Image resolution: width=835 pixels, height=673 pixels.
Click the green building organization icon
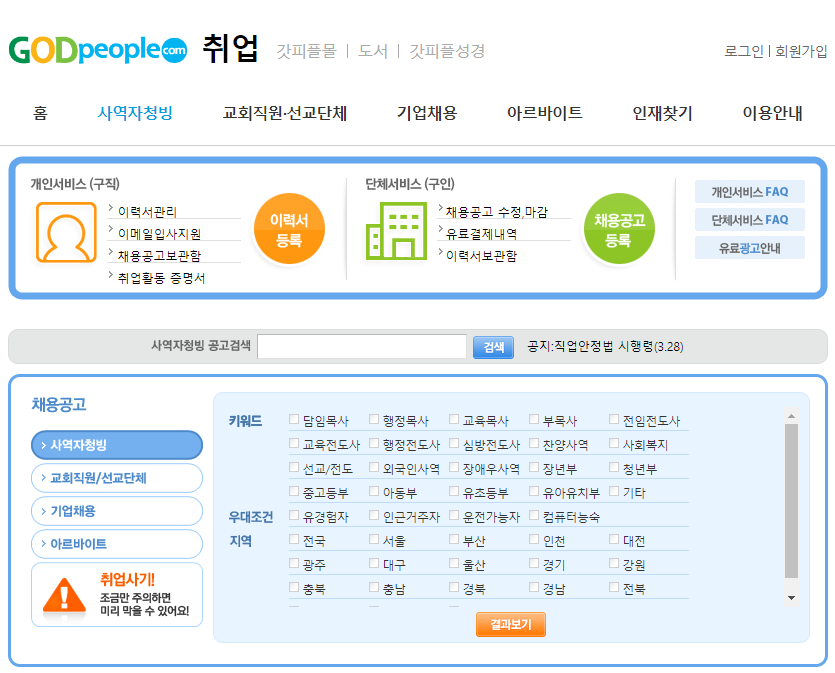(x=396, y=231)
